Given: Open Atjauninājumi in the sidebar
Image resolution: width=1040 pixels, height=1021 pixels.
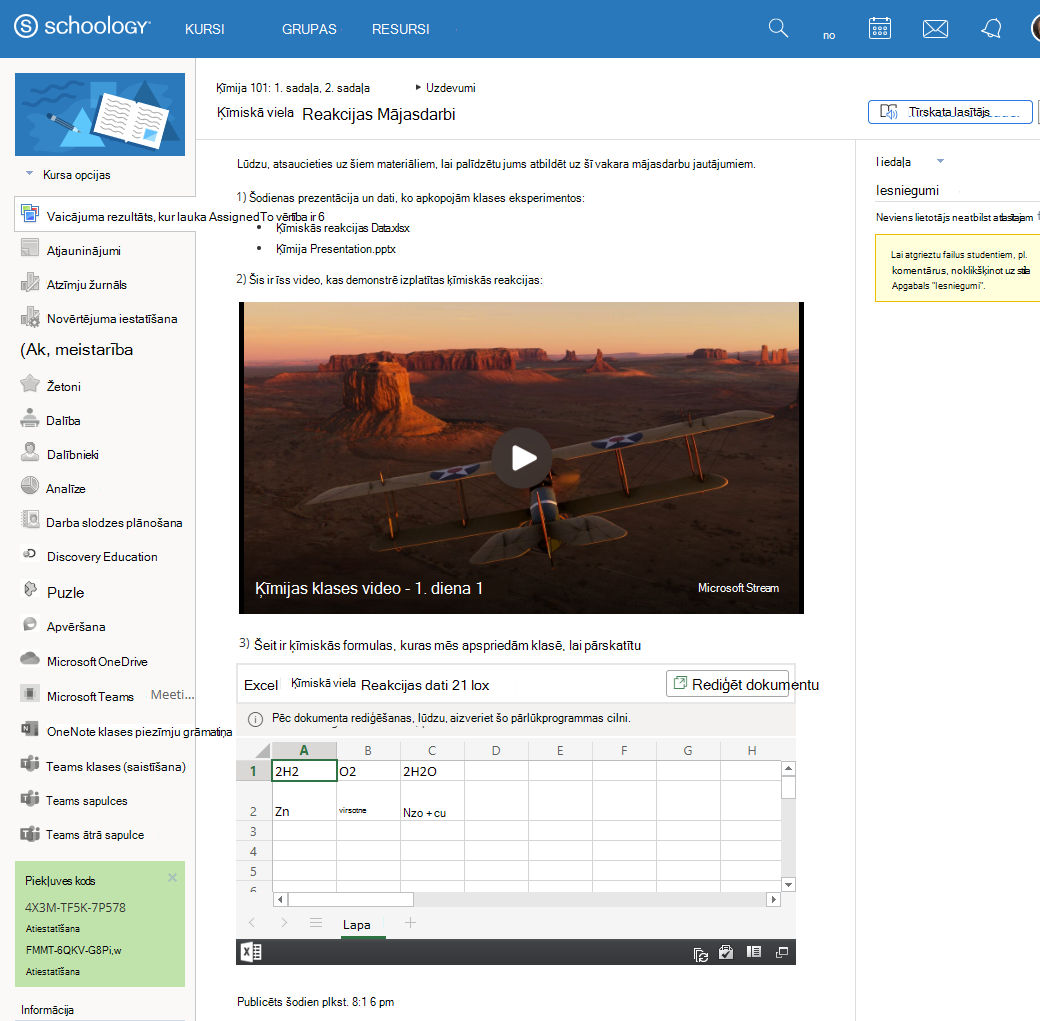Looking at the screenshot, I should (84, 251).
